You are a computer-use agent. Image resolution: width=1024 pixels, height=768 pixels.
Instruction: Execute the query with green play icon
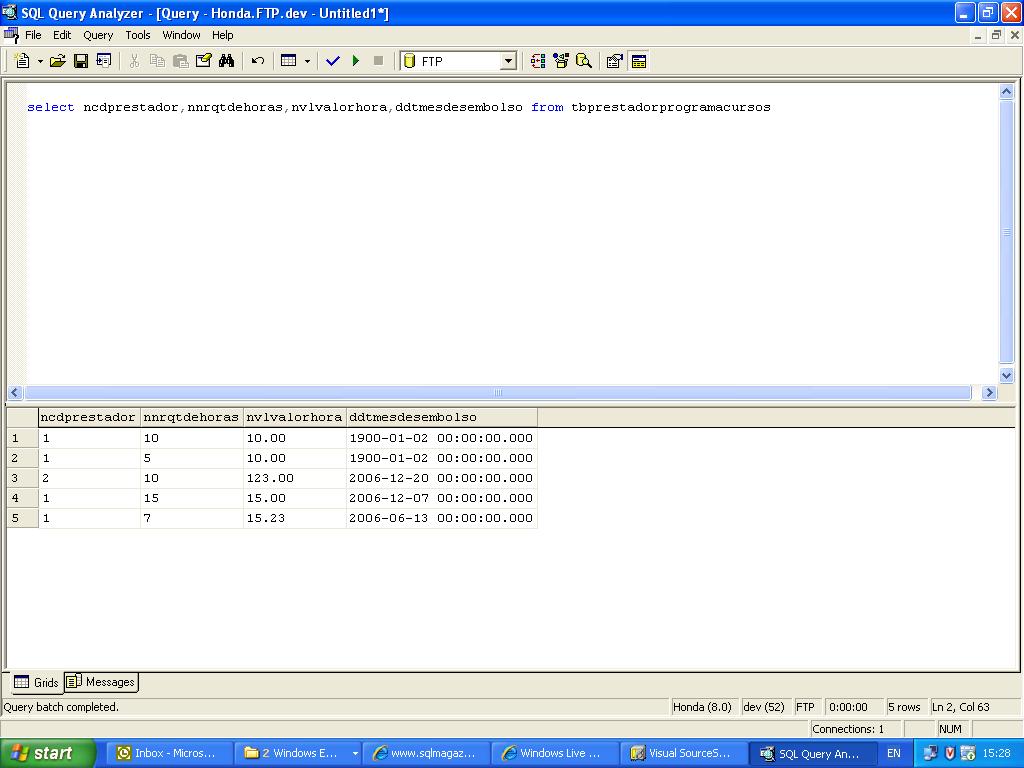pyautogui.click(x=356, y=61)
